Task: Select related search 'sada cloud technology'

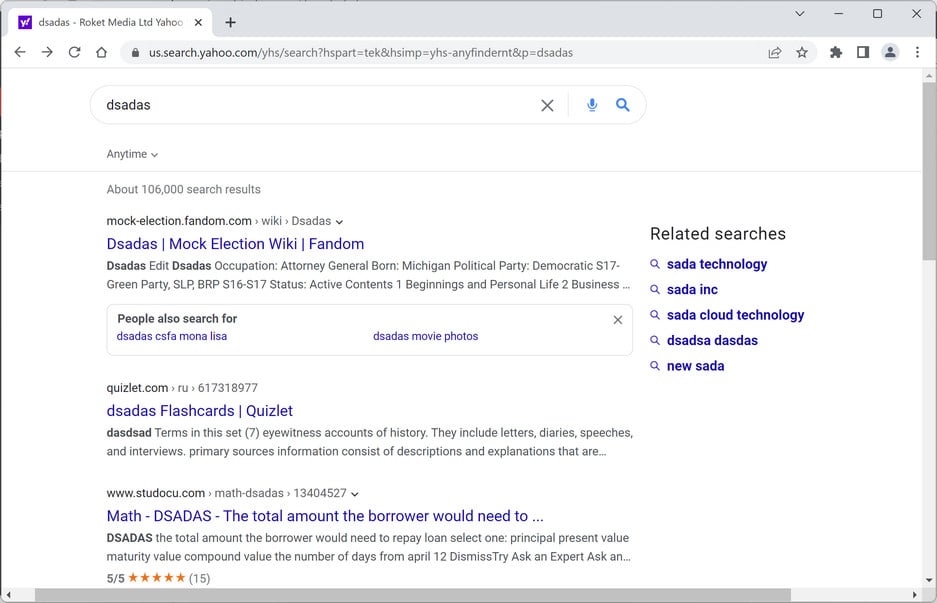Action: click(x=735, y=315)
